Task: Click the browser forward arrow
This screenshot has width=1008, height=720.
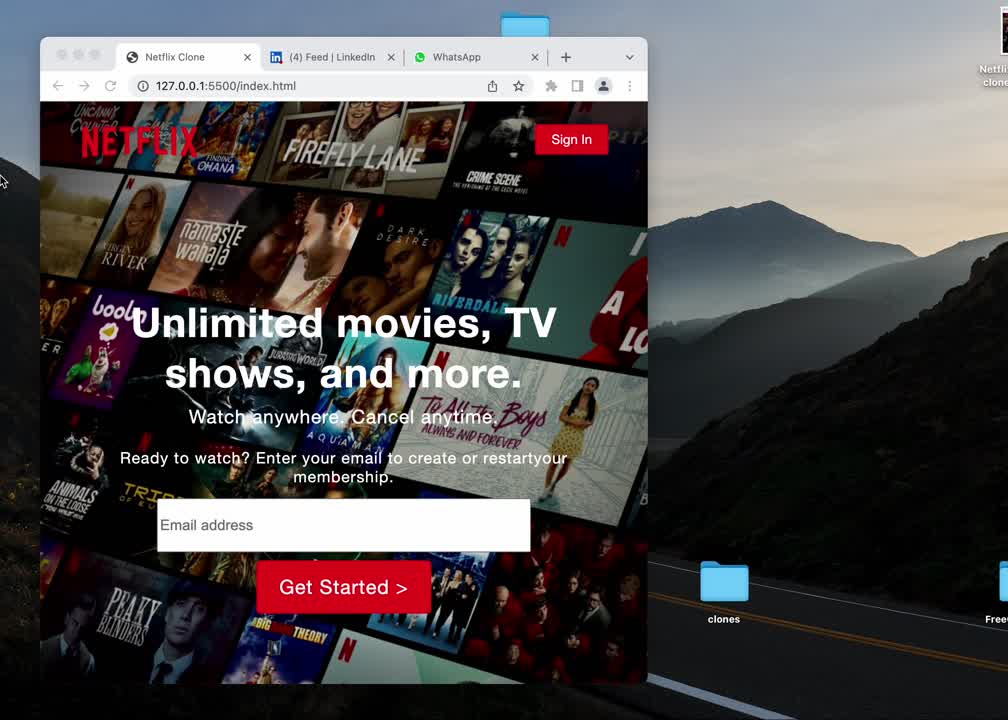Action: pyautogui.click(x=84, y=86)
